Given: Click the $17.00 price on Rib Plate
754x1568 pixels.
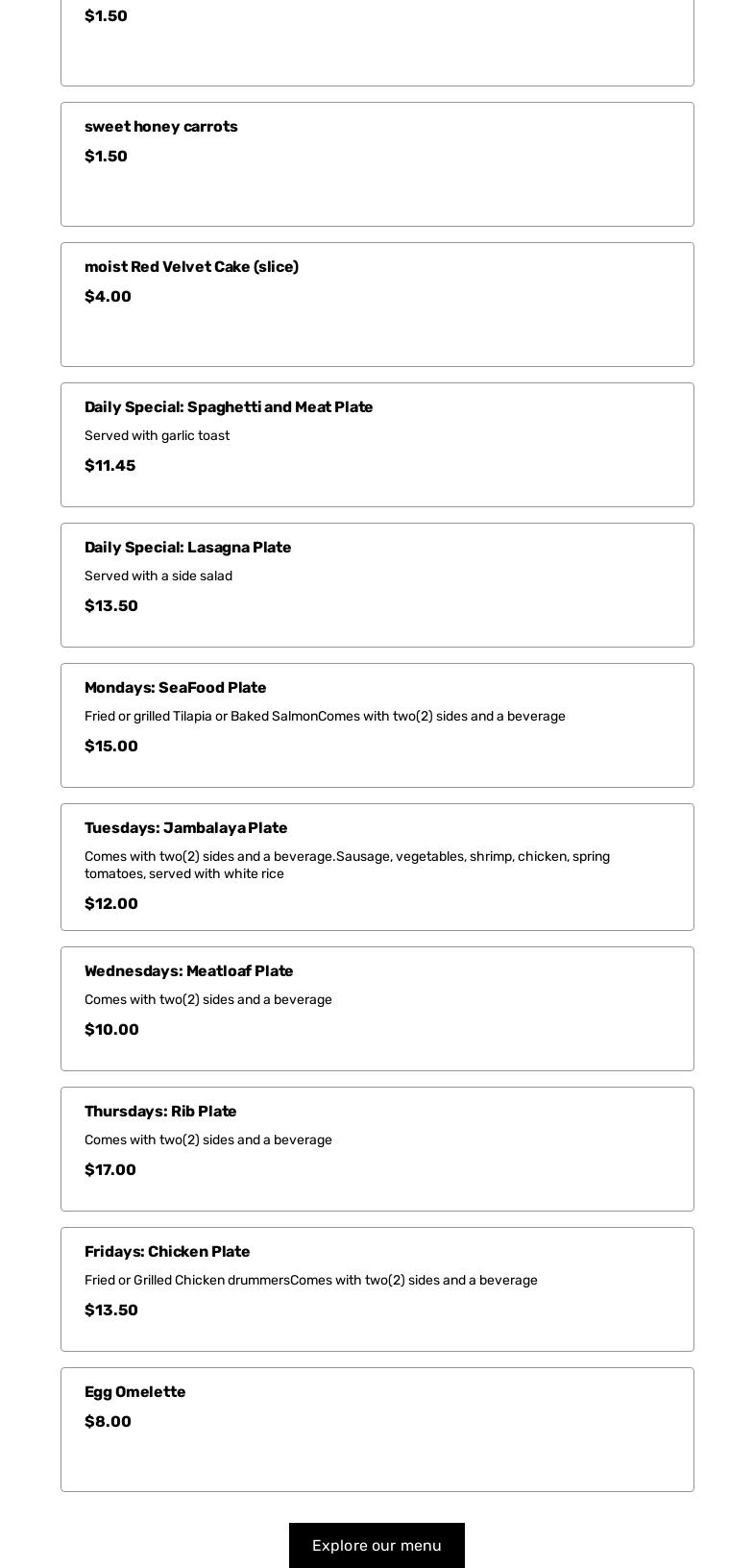Looking at the screenshot, I should 109,1169.
